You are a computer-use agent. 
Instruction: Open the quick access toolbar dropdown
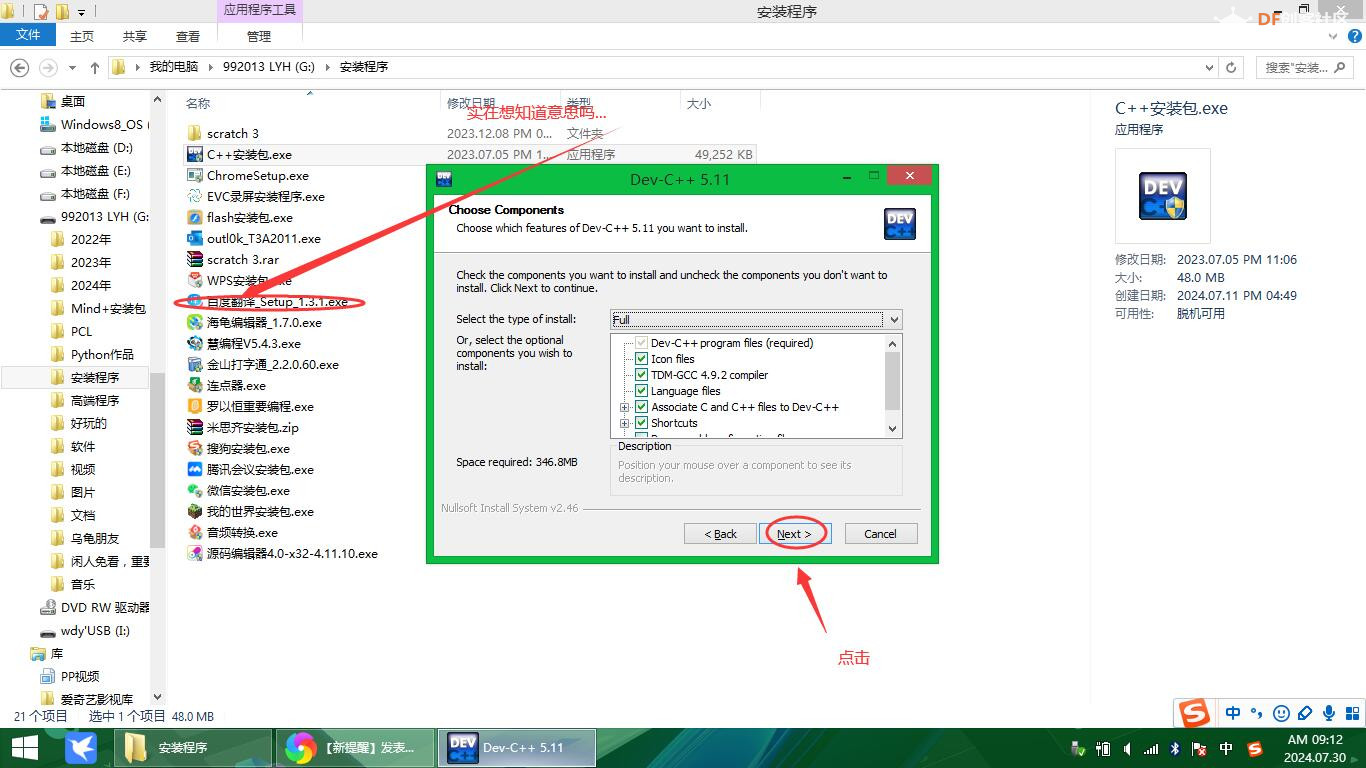pyautogui.click(x=82, y=13)
